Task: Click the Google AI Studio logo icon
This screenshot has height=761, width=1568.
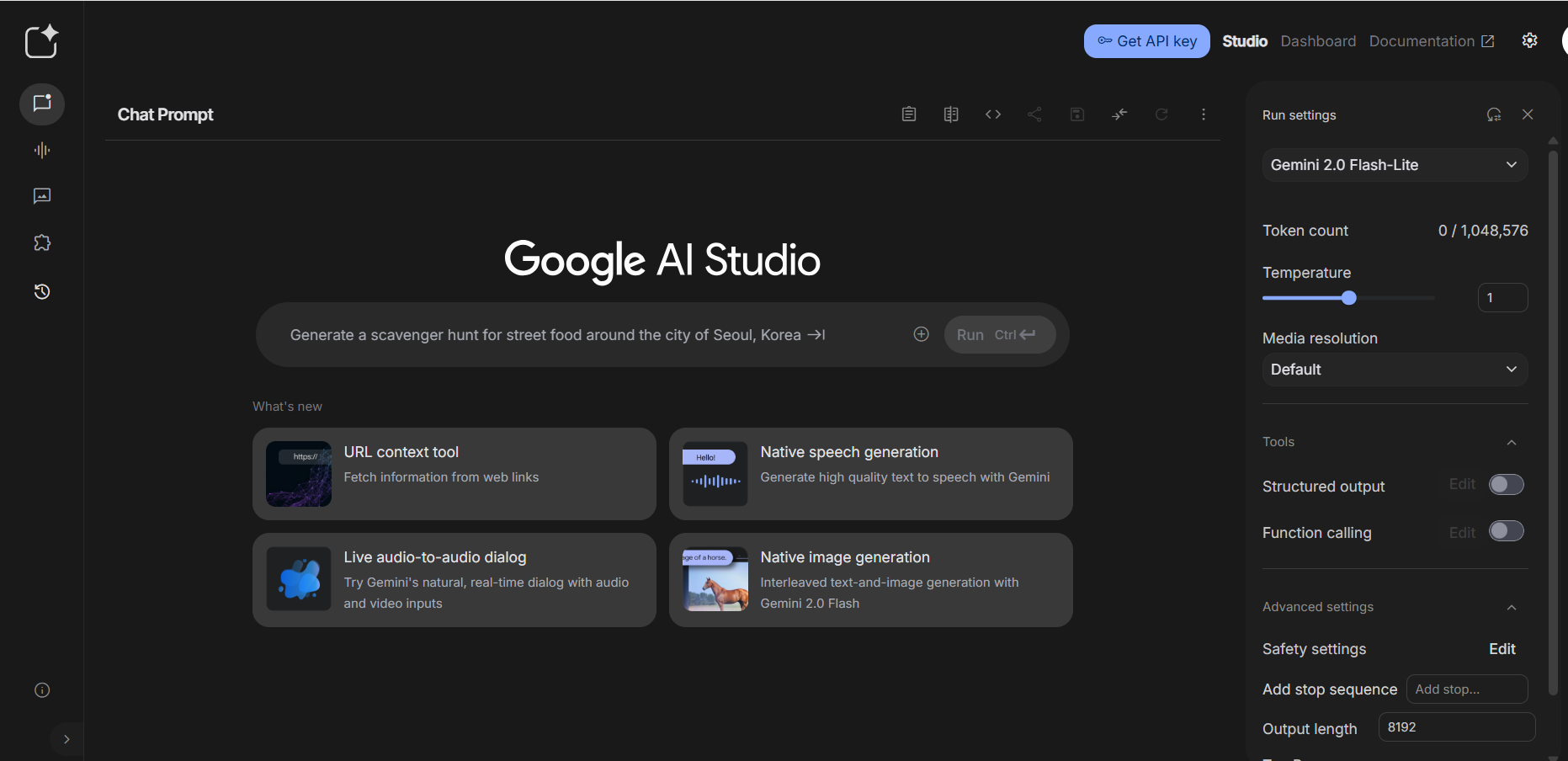Action: pyautogui.click(x=41, y=41)
